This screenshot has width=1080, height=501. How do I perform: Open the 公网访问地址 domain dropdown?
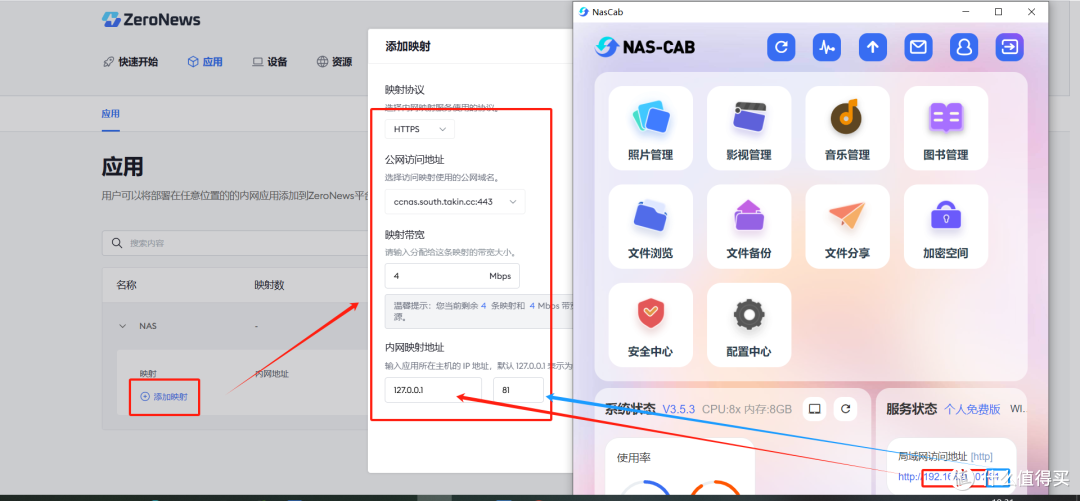point(455,201)
